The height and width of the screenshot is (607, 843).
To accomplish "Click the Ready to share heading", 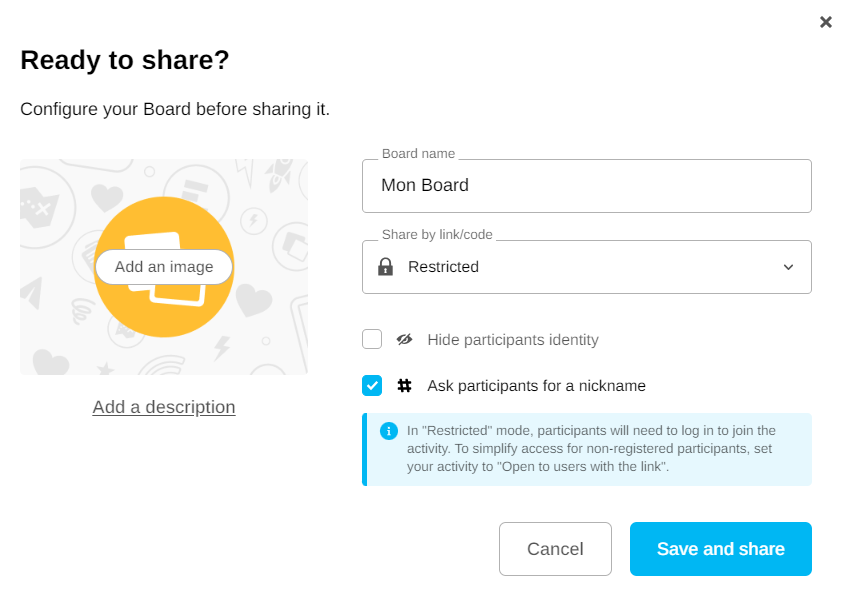I will 125,60.
